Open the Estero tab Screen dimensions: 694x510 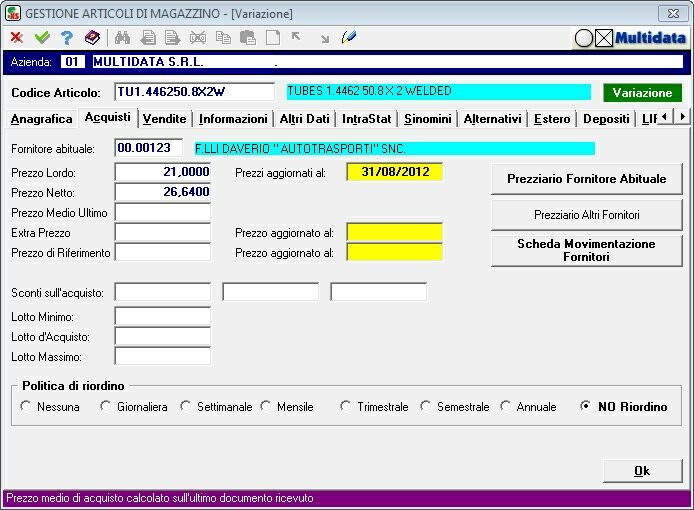552,119
